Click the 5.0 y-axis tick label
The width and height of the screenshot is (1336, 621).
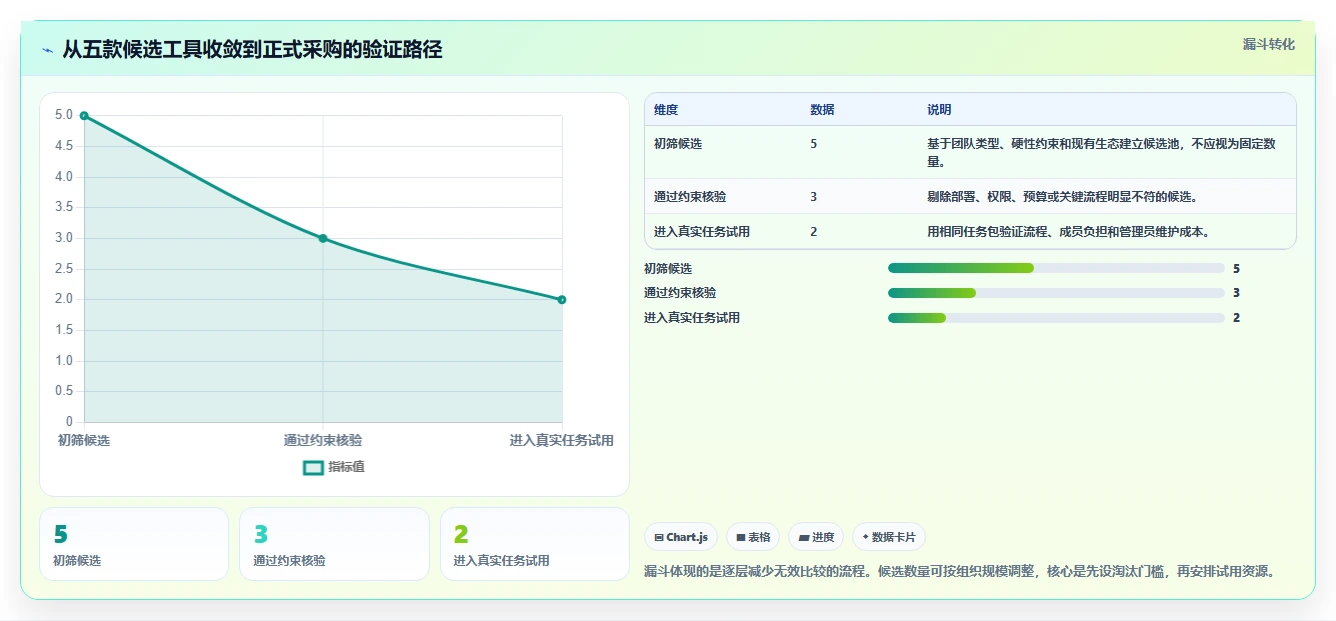point(64,115)
